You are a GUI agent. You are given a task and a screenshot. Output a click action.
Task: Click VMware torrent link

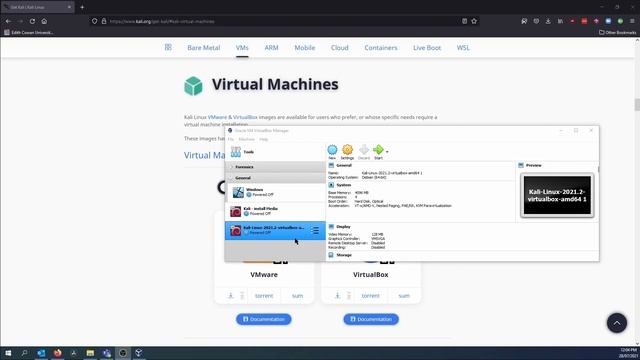click(x=264, y=296)
